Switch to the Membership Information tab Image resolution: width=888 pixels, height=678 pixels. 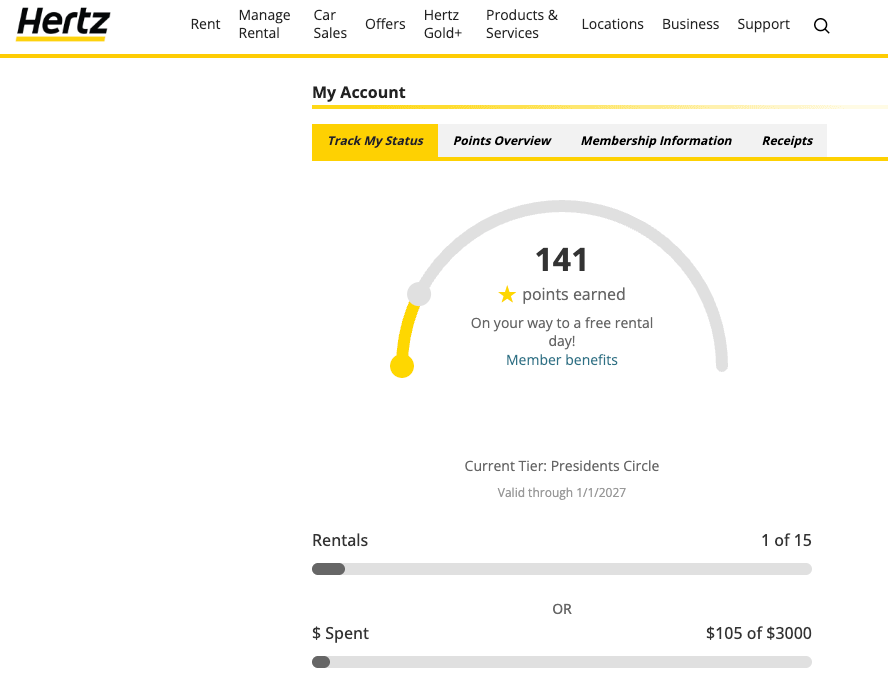656,140
